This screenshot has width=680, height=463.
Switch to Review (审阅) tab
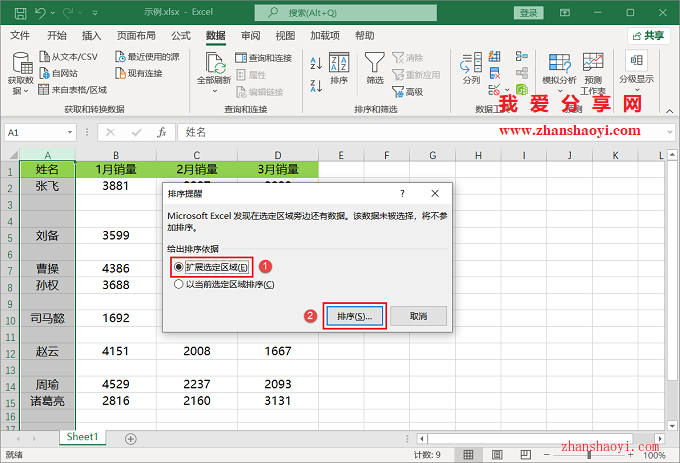click(251, 36)
